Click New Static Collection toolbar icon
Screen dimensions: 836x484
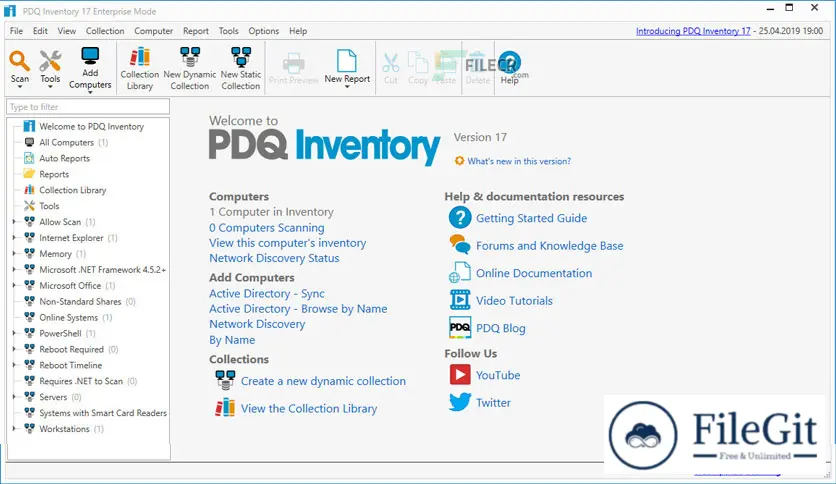(241, 57)
